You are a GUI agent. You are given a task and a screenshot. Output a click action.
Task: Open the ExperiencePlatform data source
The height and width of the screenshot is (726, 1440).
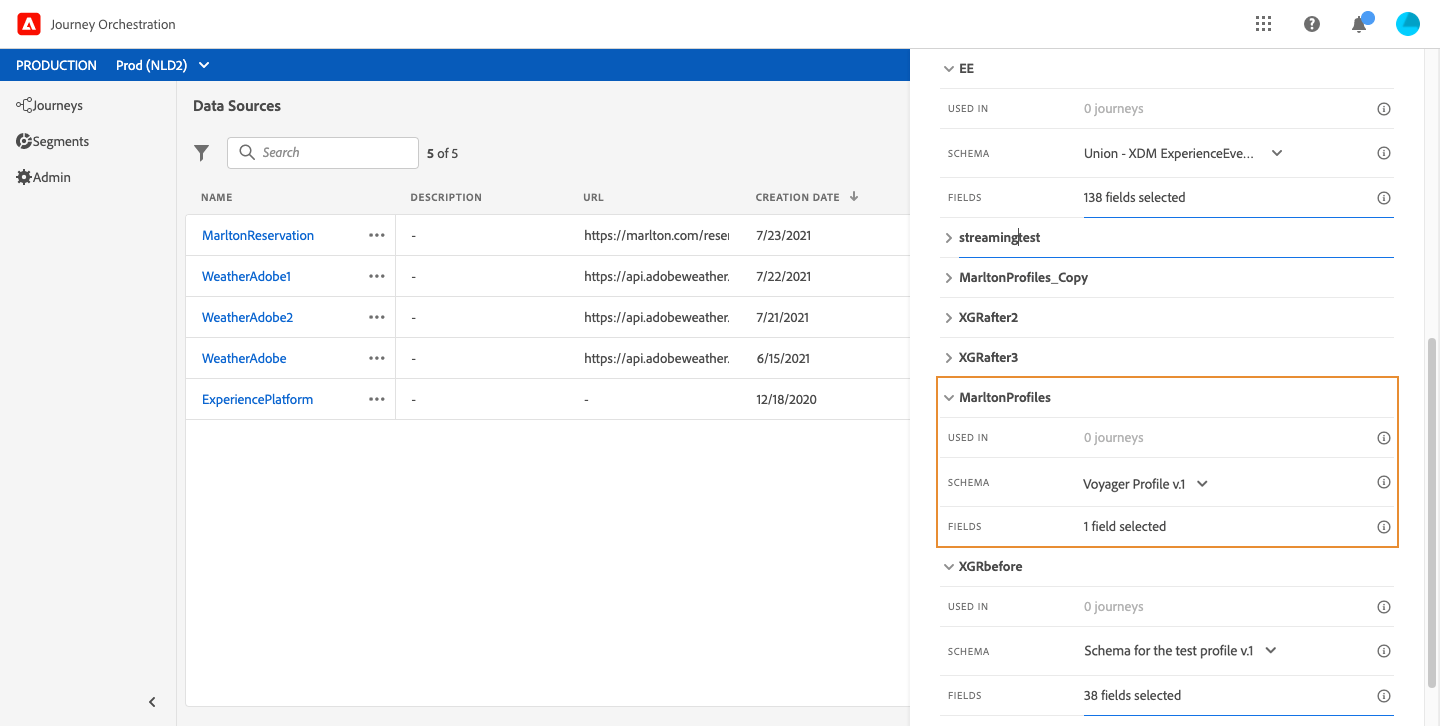click(x=257, y=399)
